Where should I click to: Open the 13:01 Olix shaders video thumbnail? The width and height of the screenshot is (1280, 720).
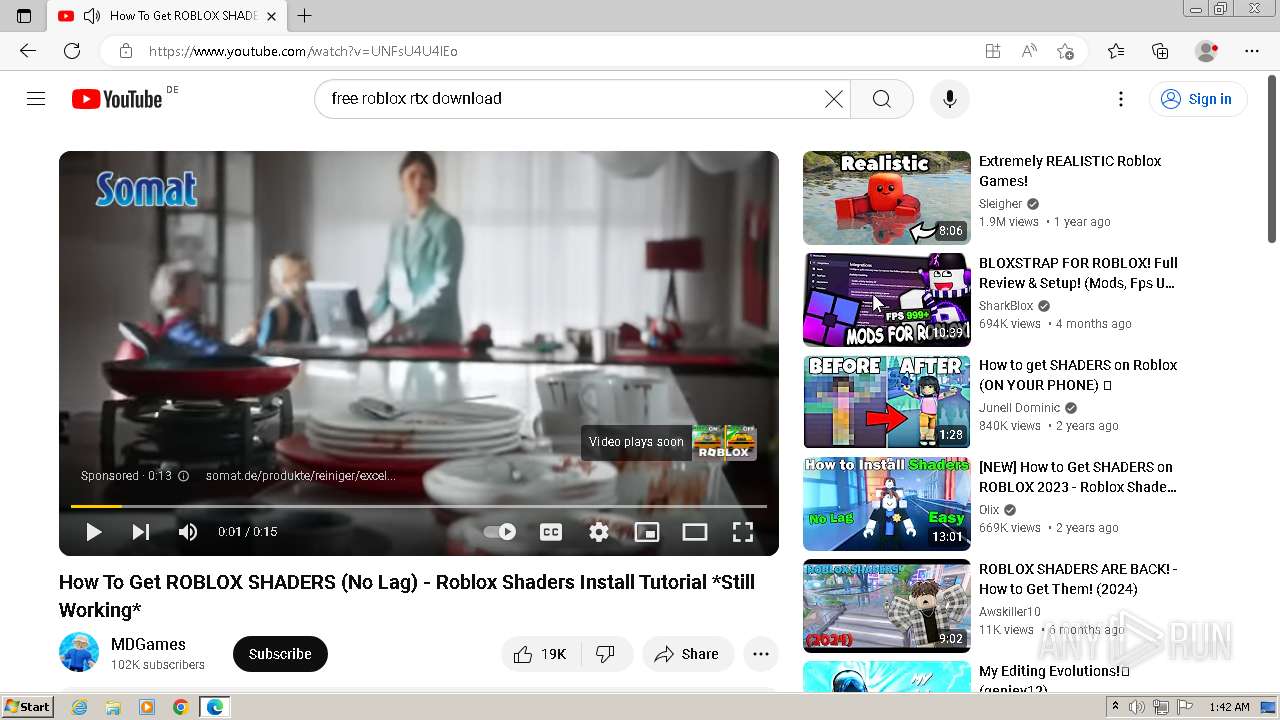pyautogui.click(x=886, y=504)
